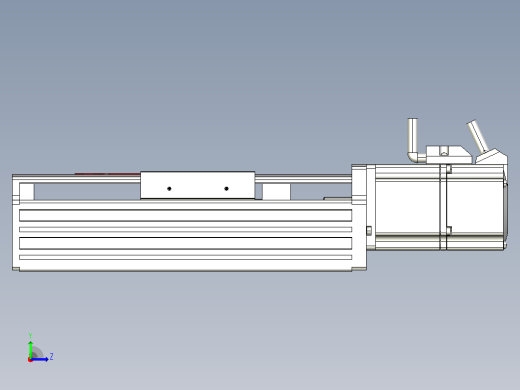Select the connector housing on top of the motor
Viewport: 520px width, 390px height.
(x=449, y=155)
